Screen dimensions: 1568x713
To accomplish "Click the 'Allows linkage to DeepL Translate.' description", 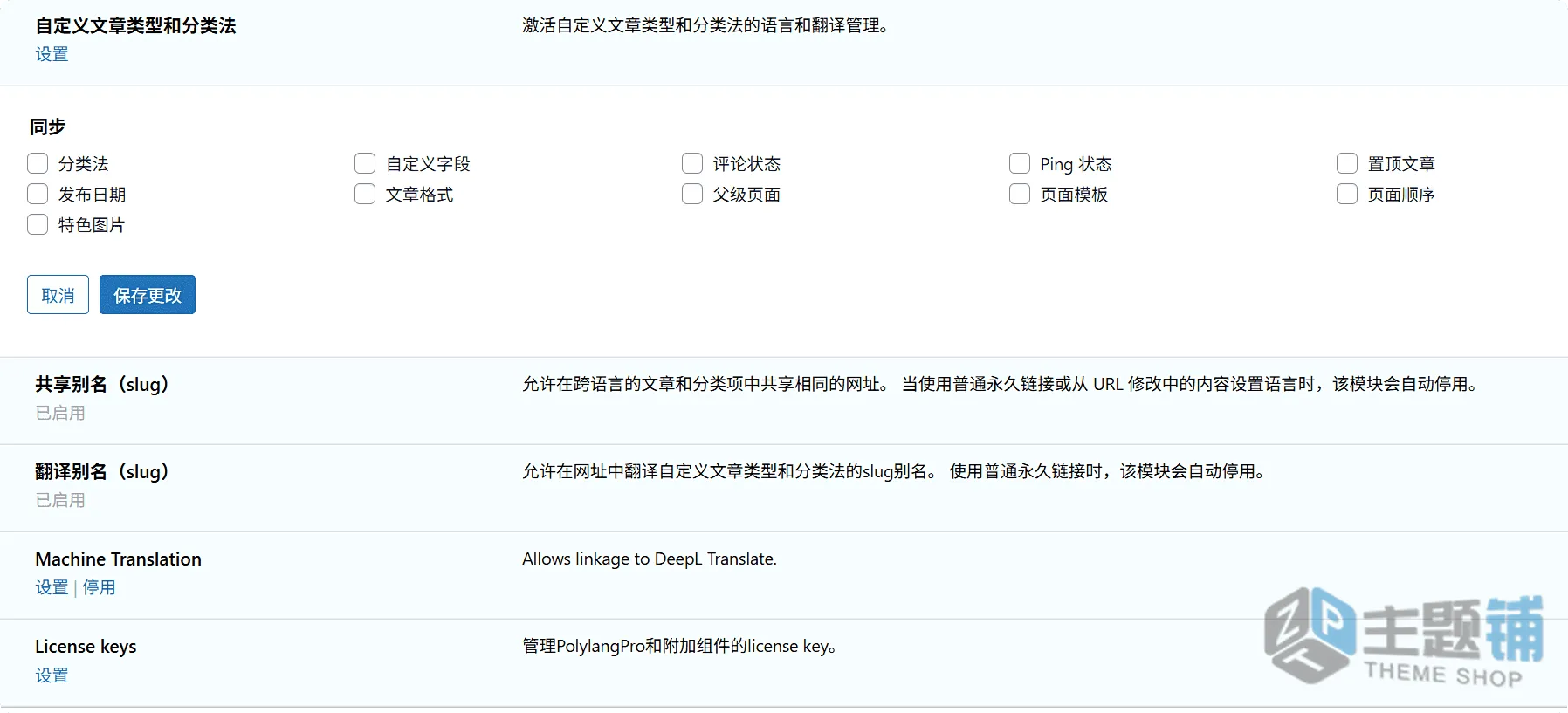I will (650, 559).
